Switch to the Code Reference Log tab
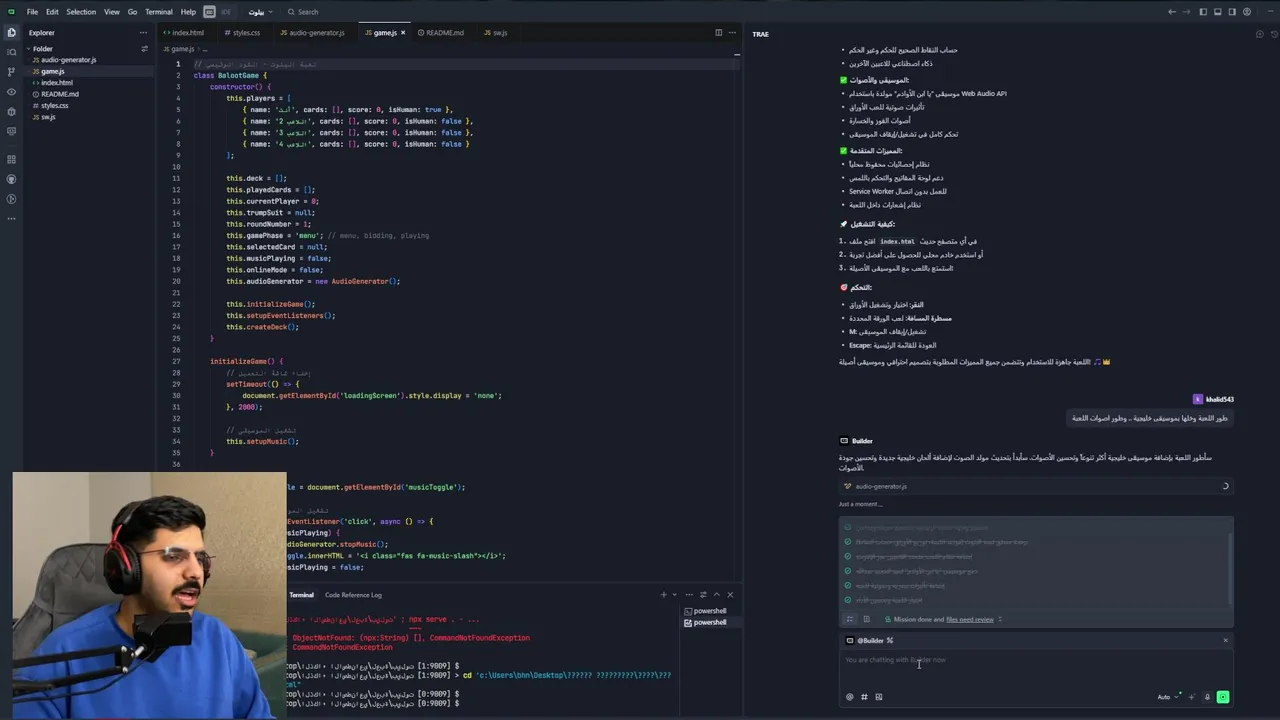 (353, 595)
